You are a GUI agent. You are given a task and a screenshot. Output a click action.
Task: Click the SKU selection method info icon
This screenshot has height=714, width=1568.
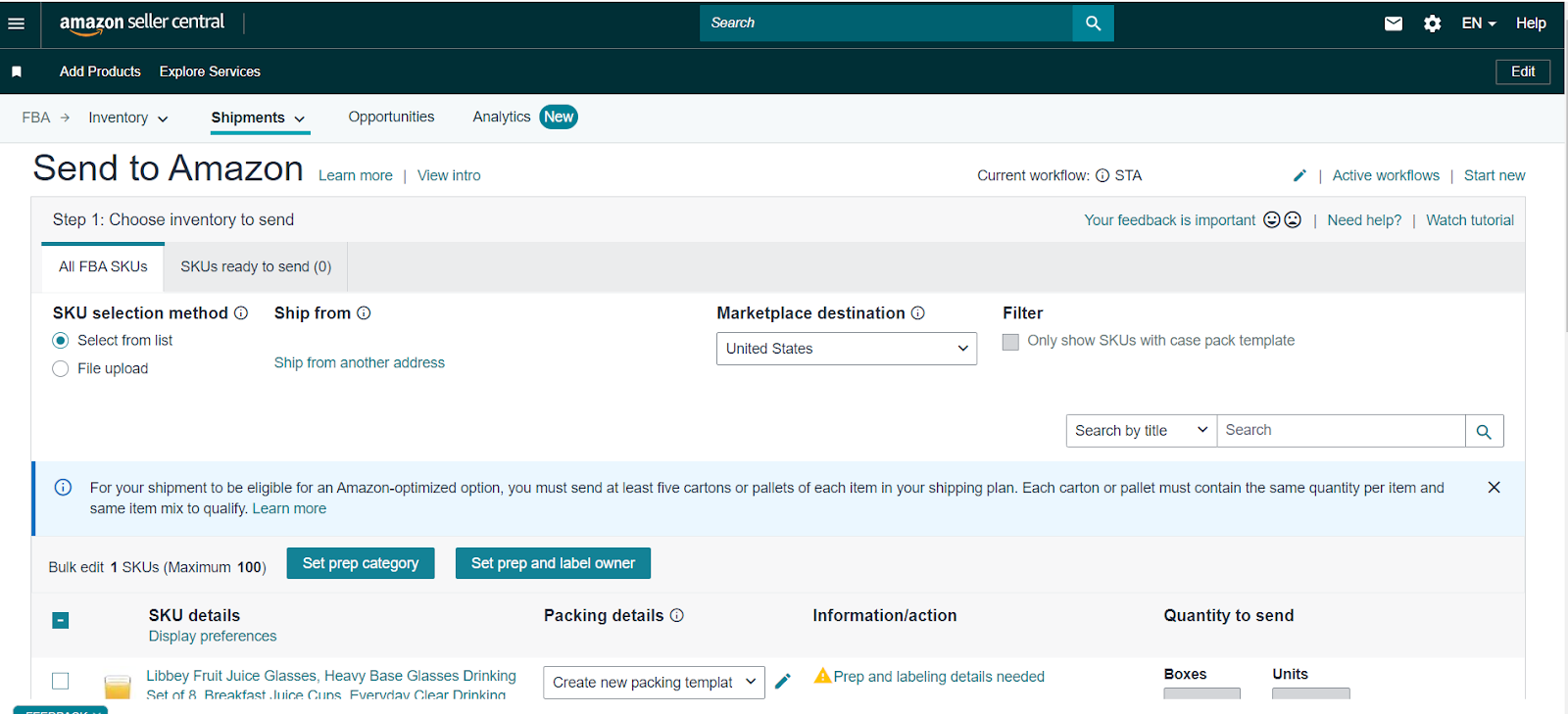click(x=241, y=313)
